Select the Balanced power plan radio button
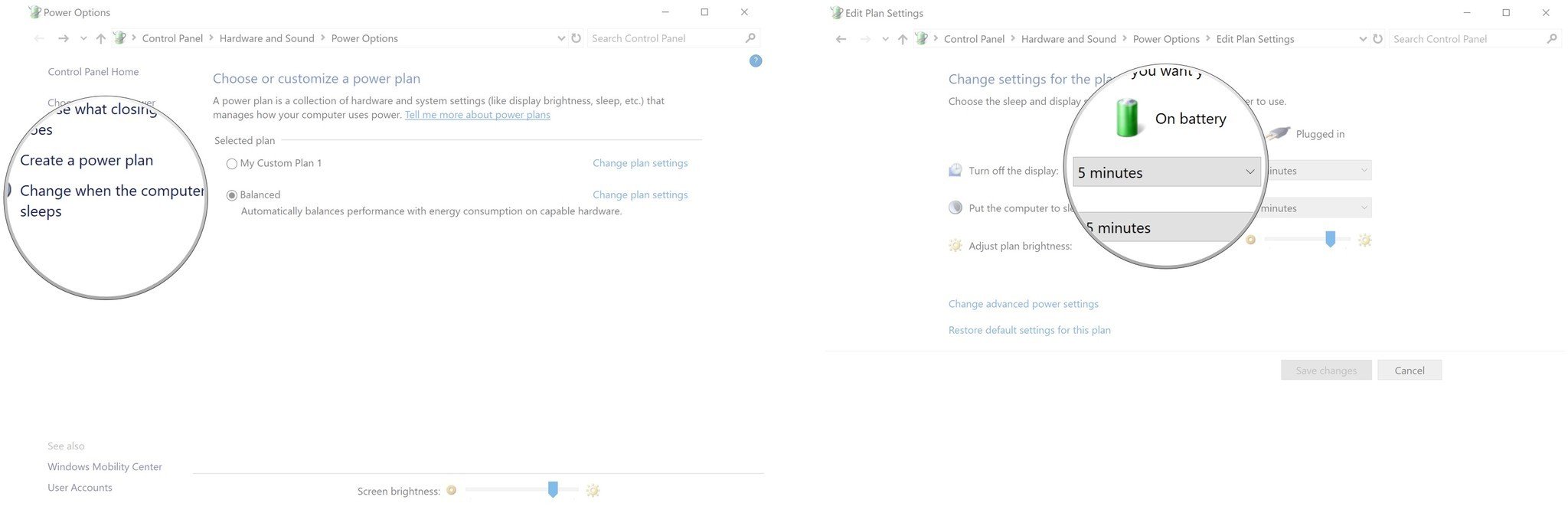This screenshot has height=513, width=1568. click(231, 195)
